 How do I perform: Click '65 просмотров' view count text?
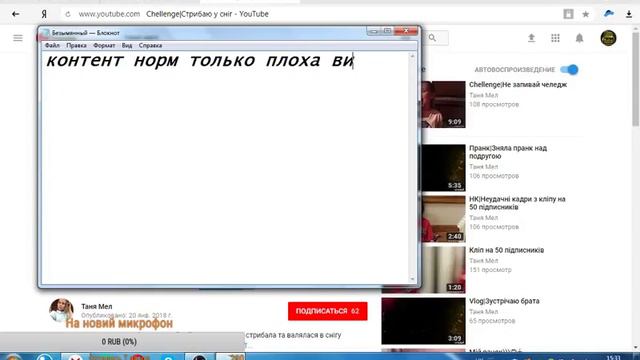point(492,321)
